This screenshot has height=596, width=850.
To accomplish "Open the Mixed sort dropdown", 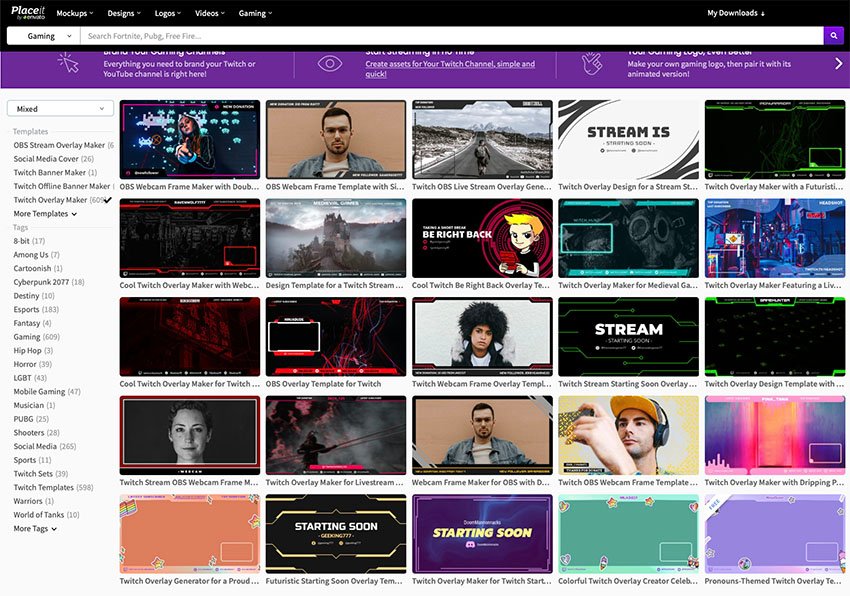I will tap(60, 109).
